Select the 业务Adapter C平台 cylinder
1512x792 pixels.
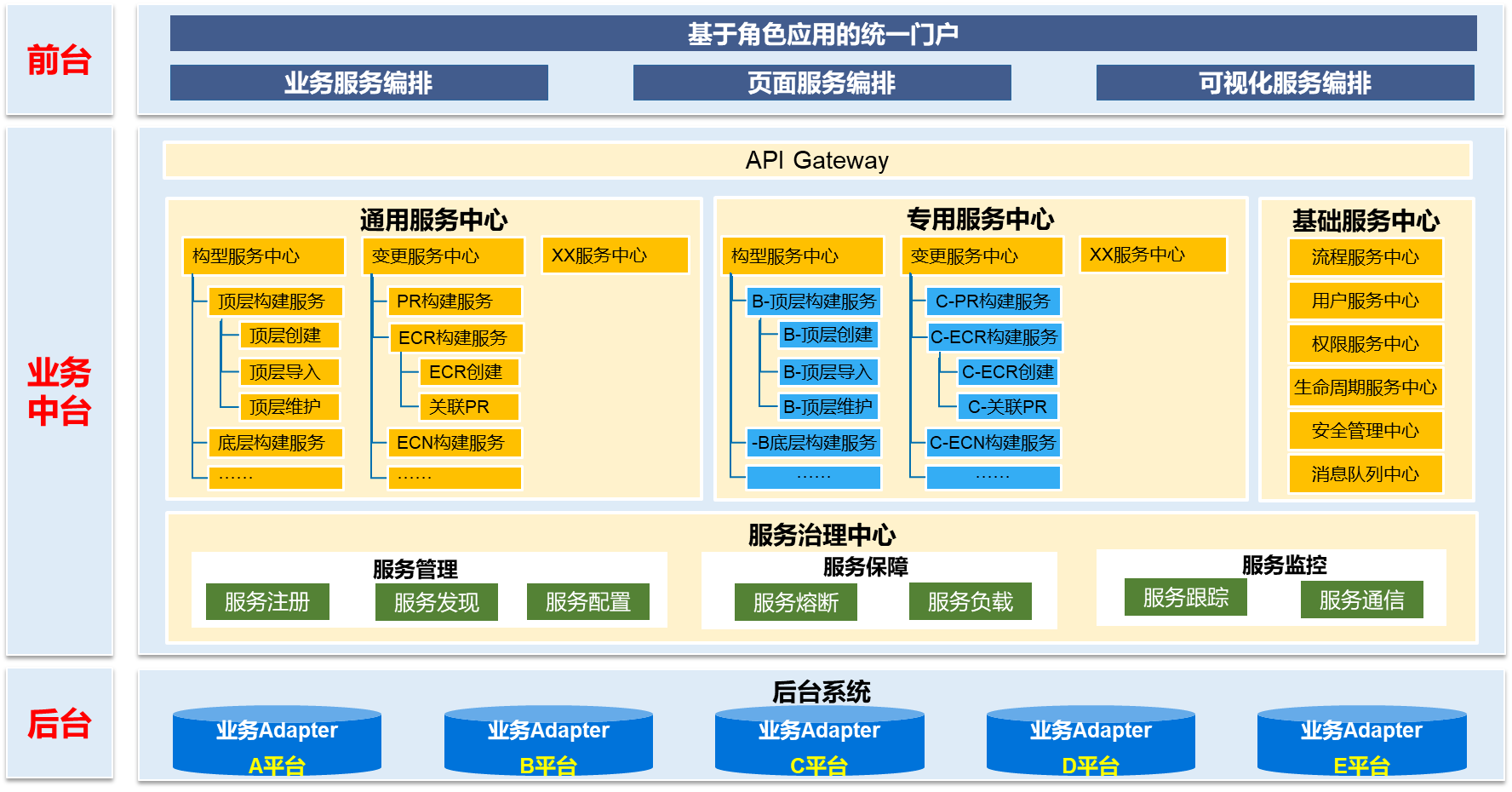pos(820,741)
